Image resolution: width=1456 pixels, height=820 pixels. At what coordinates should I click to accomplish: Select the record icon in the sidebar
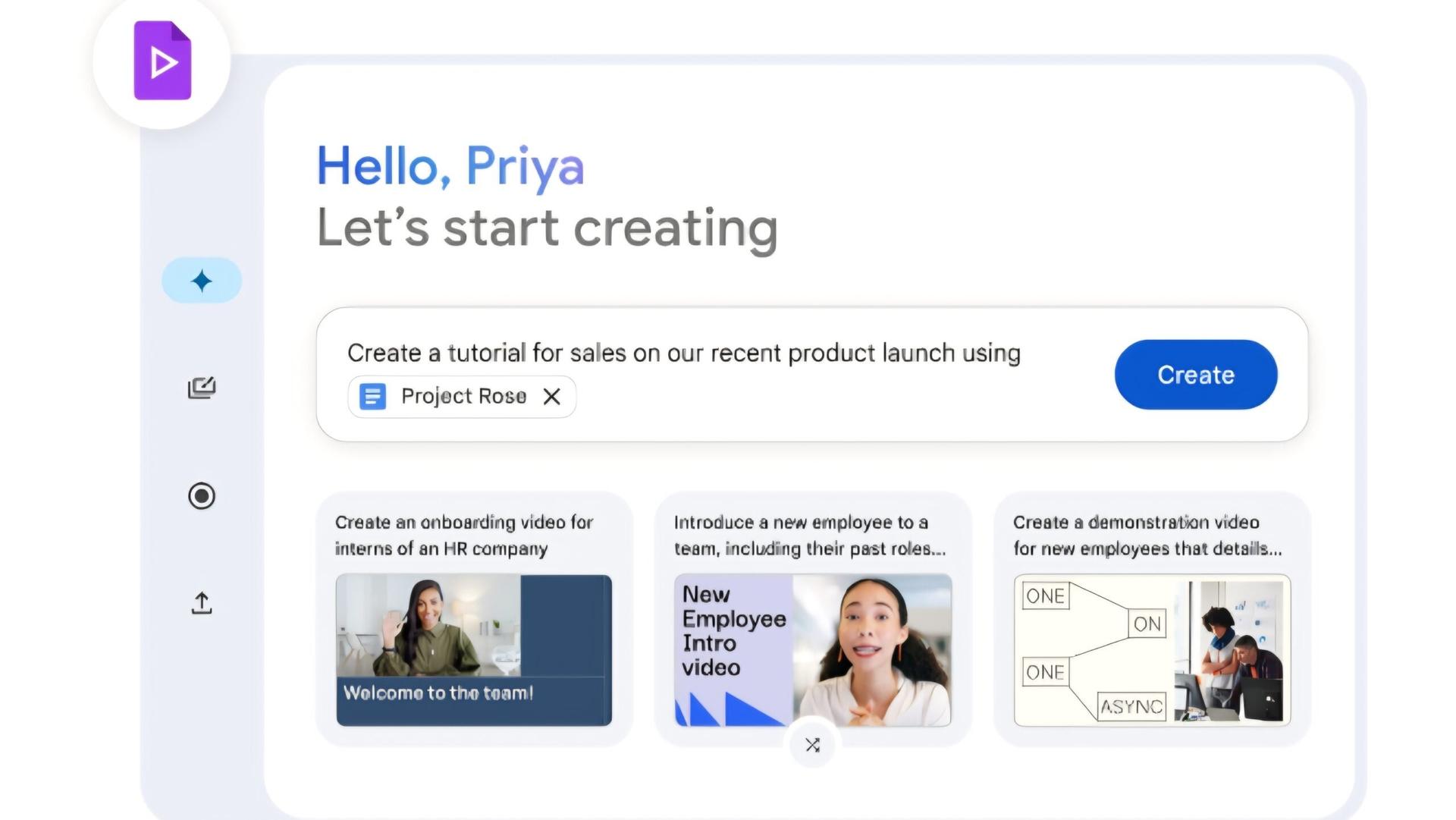(x=201, y=496)
